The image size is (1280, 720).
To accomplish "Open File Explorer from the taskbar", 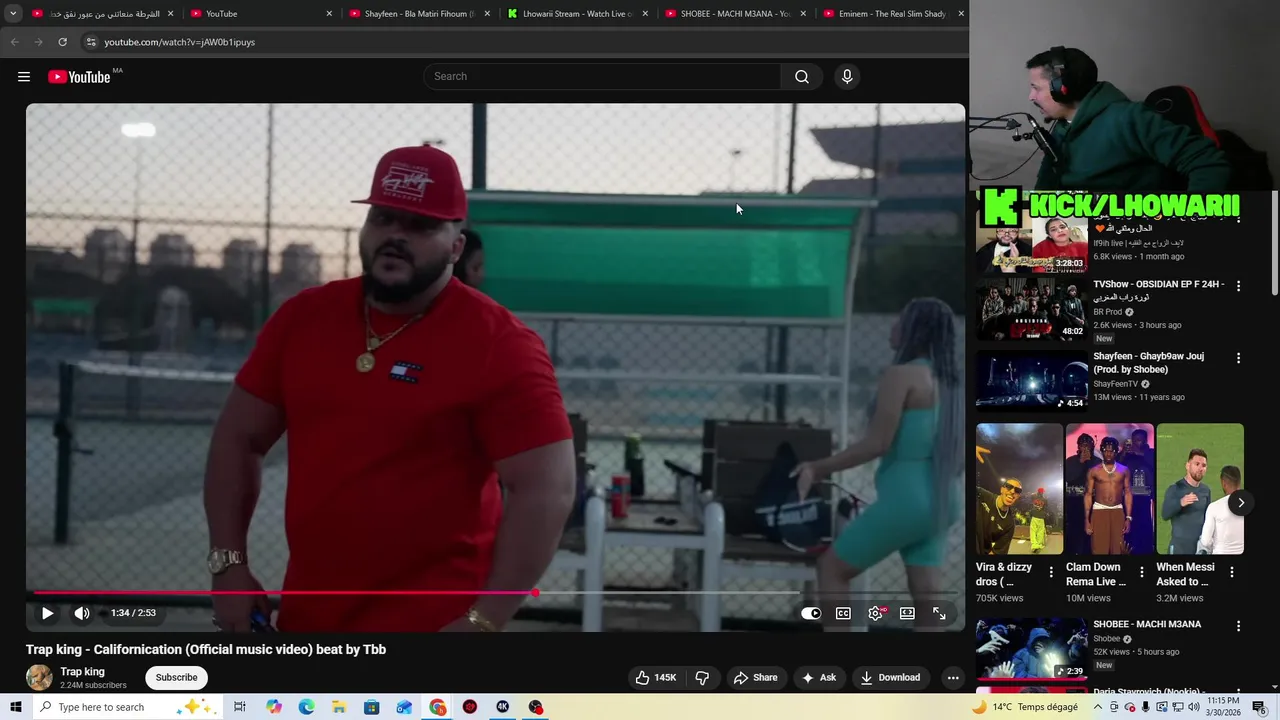I will tap(339, 707).
